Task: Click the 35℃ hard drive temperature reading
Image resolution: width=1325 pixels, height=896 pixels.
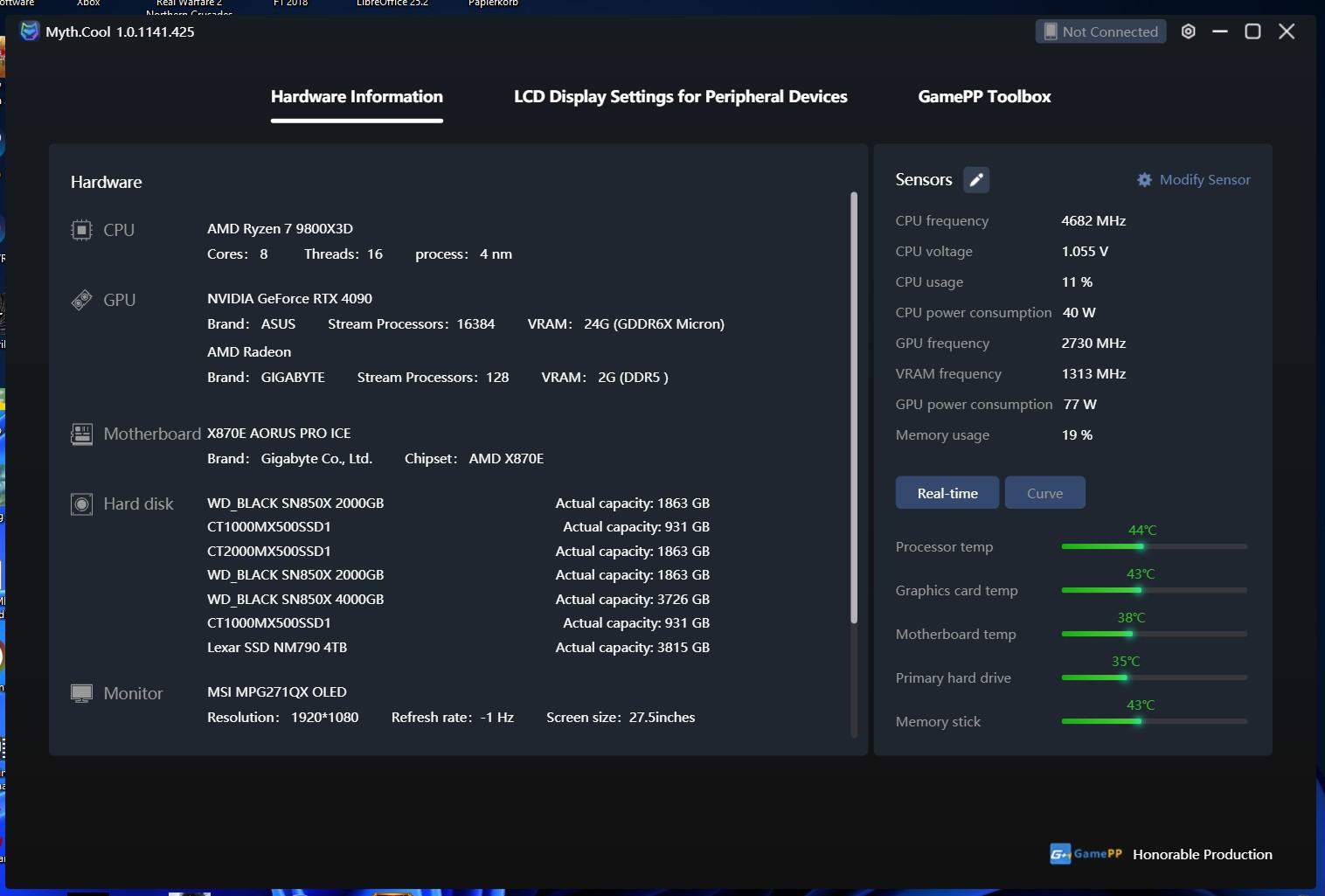Action: [1126, 661]
